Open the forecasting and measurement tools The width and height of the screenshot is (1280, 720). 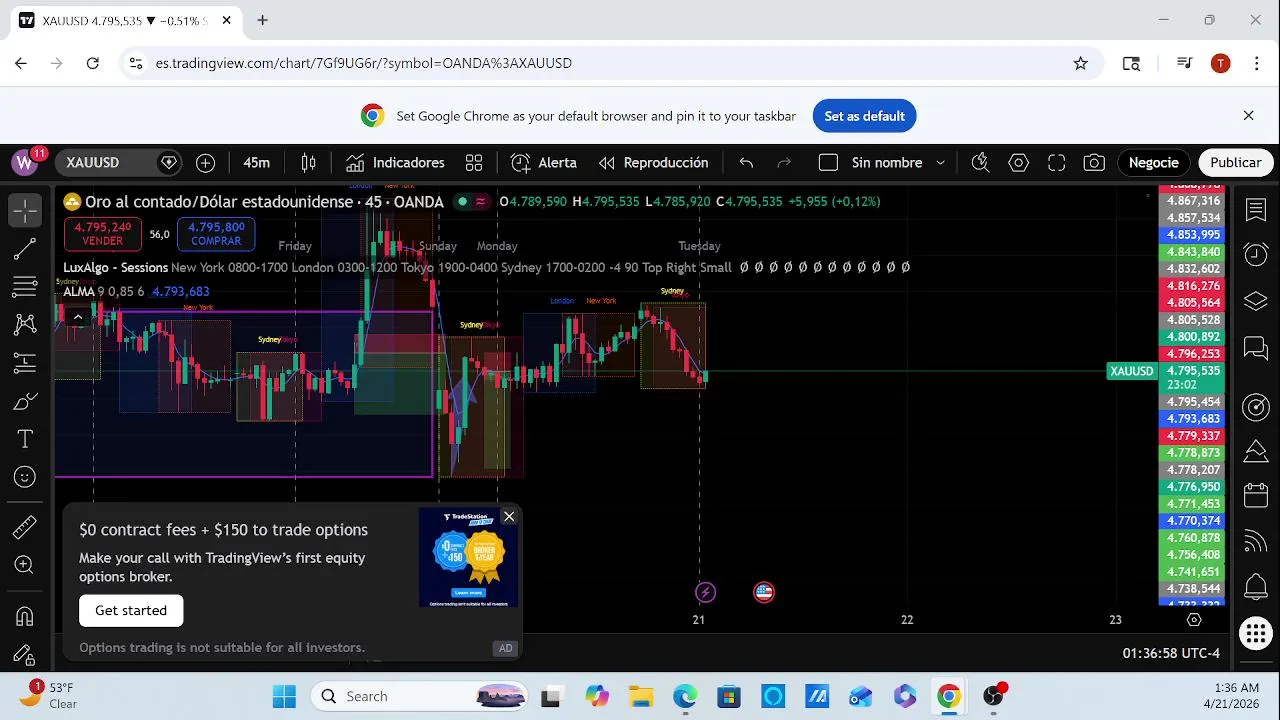tap(25, 363)
